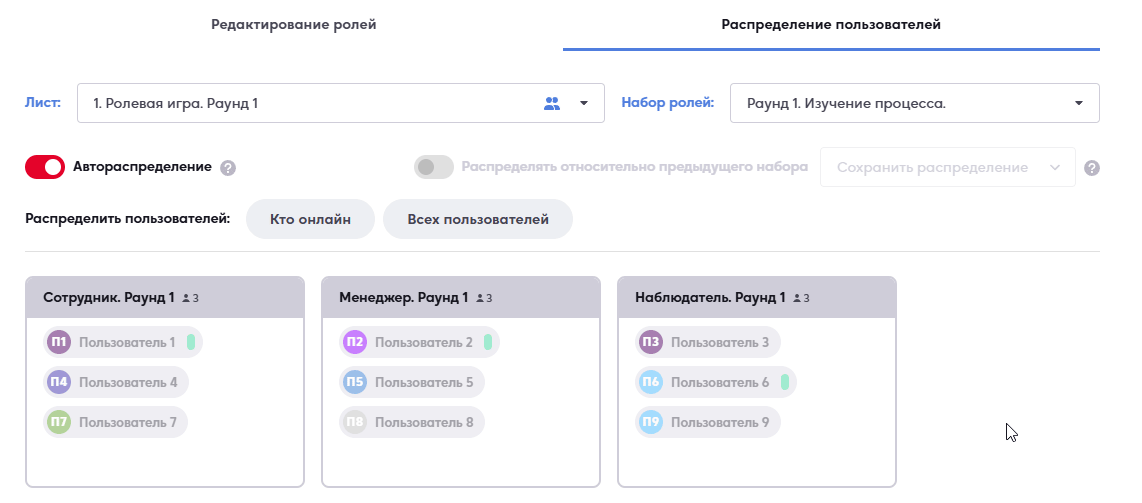Click the П8 grey avatar icon

[355, 422]
